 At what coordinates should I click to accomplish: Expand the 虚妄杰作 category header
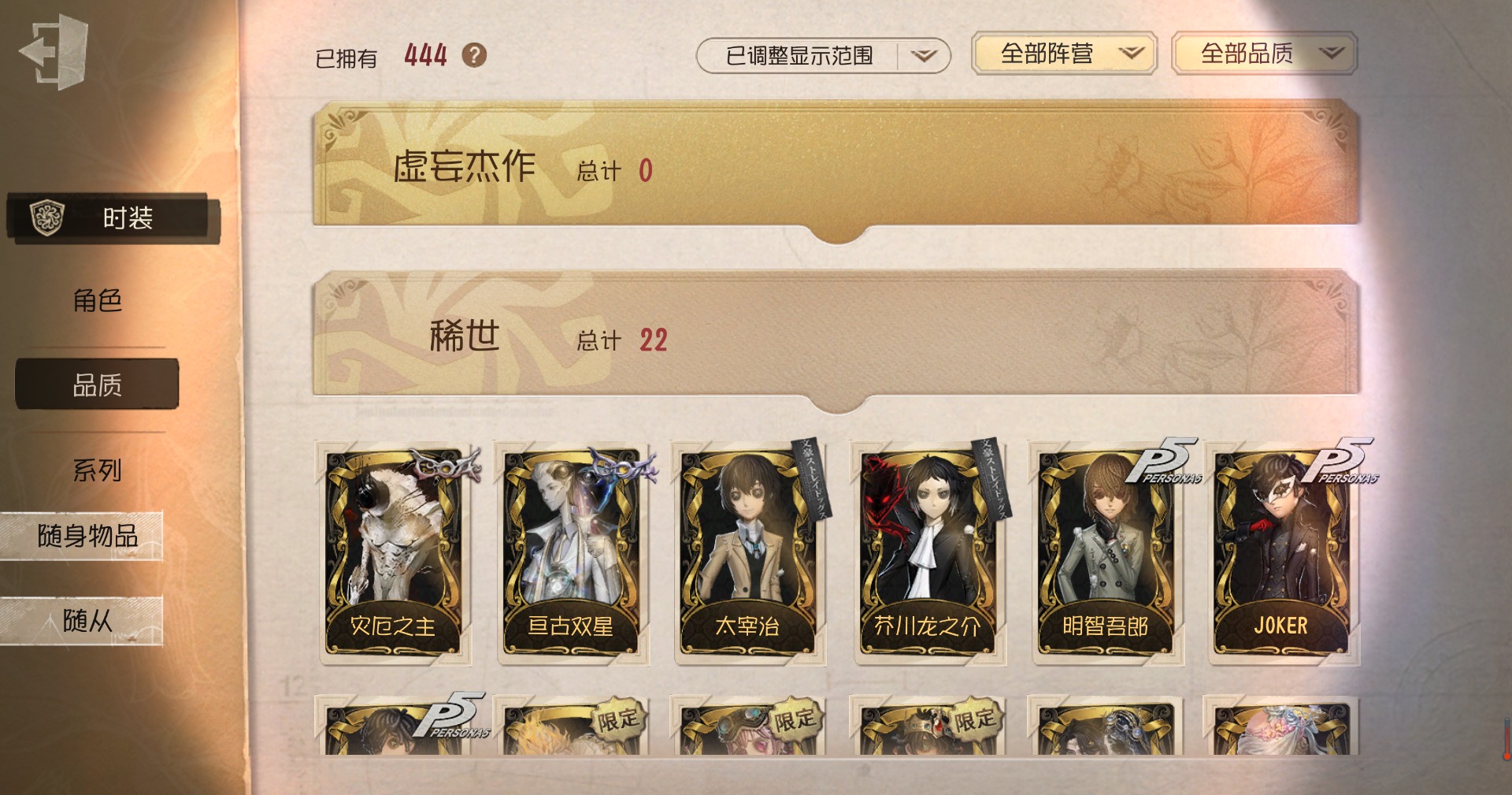pos(836,167)
